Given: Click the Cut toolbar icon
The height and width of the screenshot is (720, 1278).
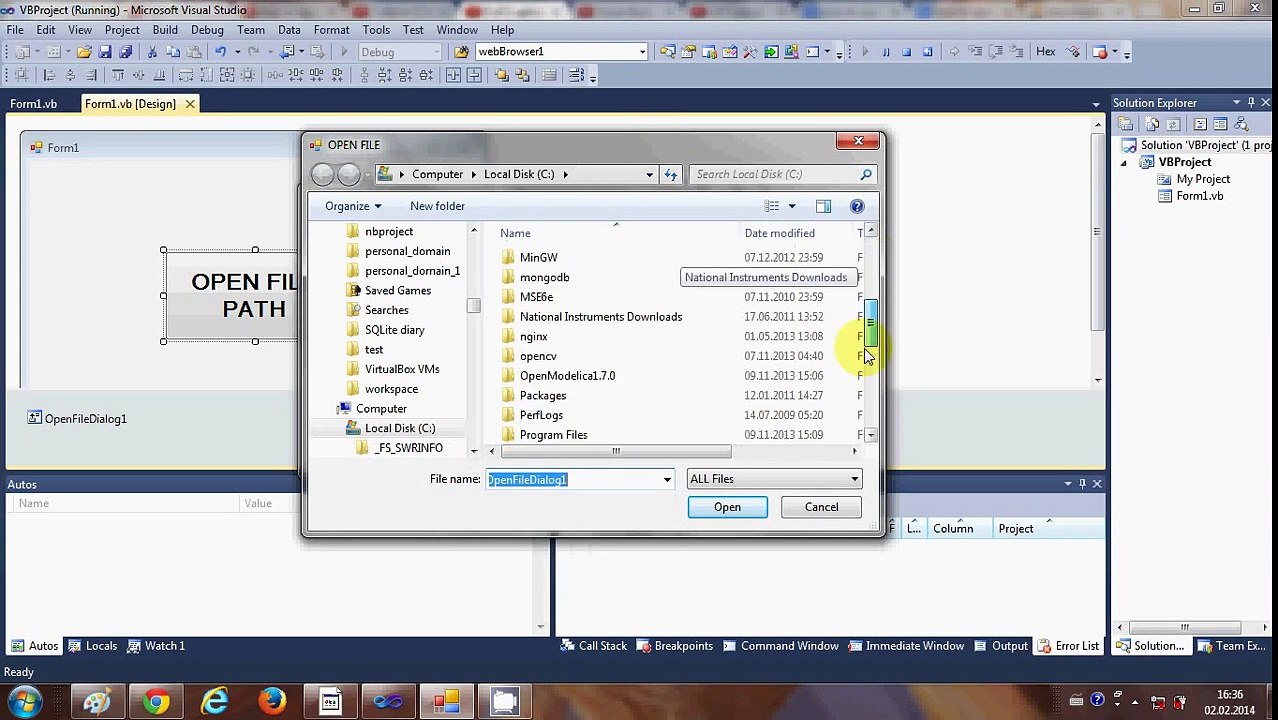Looking at the screenshot, I should pos(152,52).
